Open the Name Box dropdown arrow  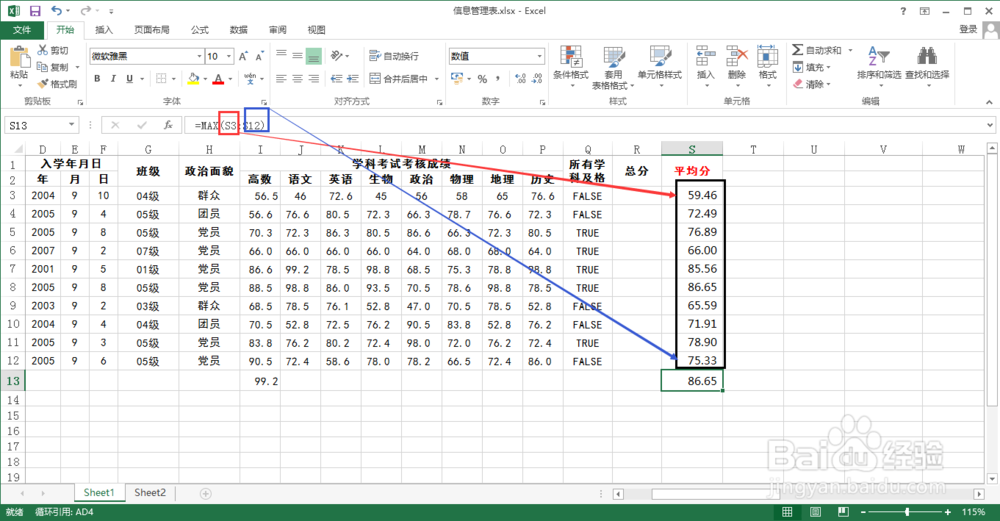click(x=71, y=124)
